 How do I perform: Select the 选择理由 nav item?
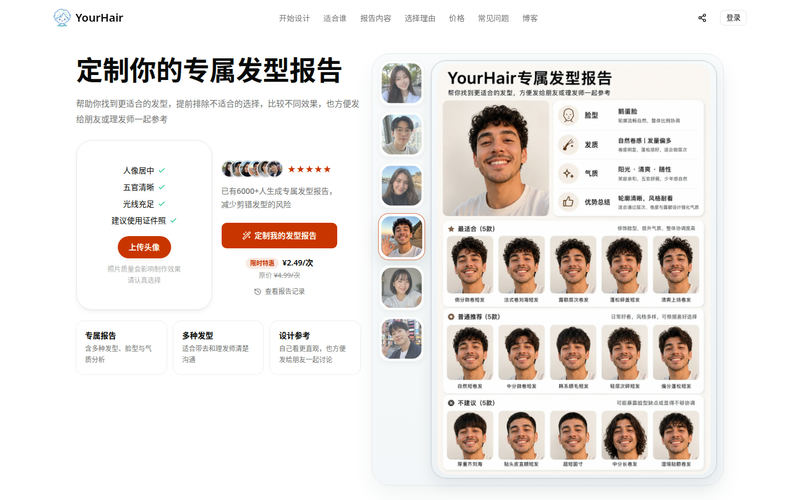click(420, 18)
